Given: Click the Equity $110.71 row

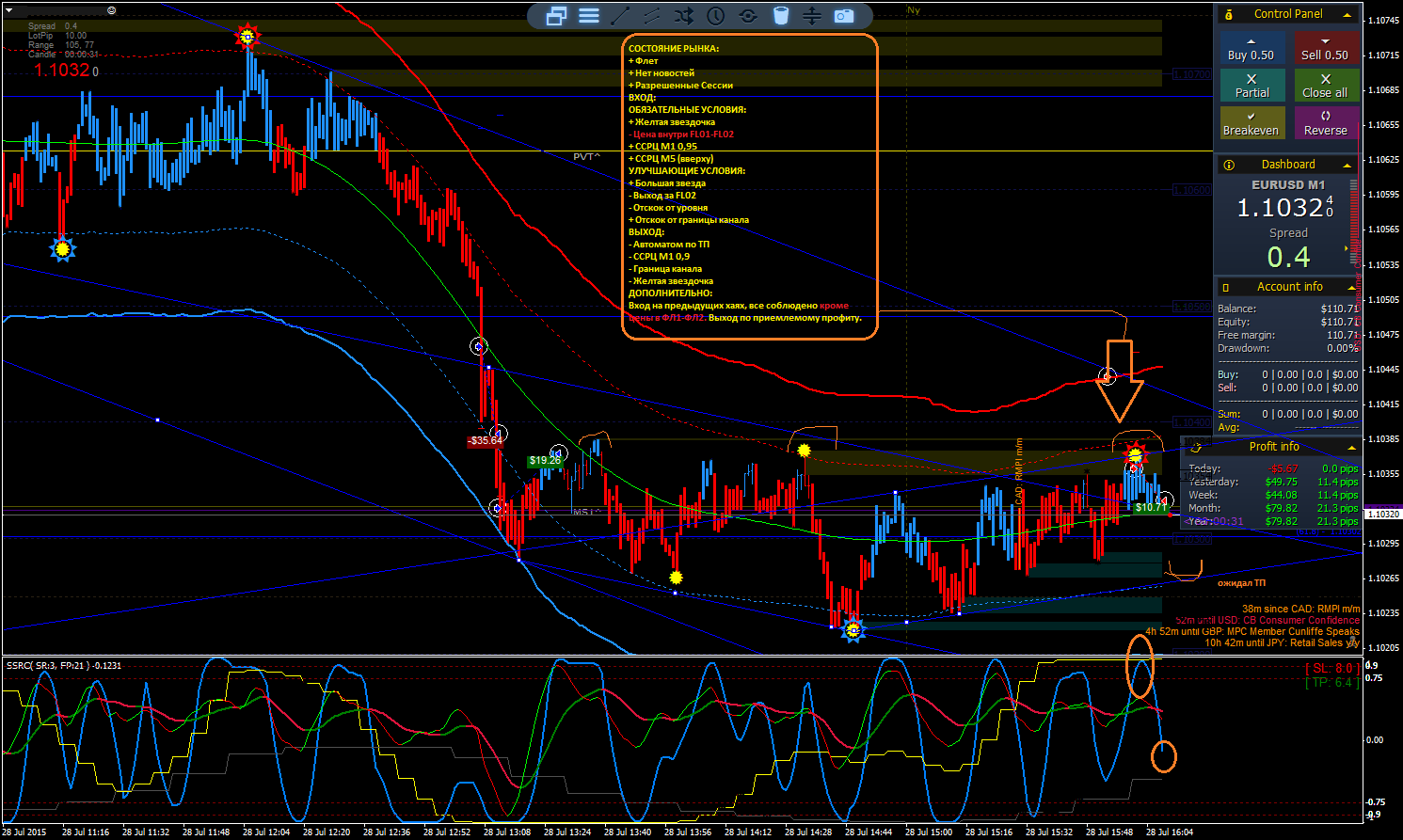Looking at the screenshot, I should click(1288, 322).
